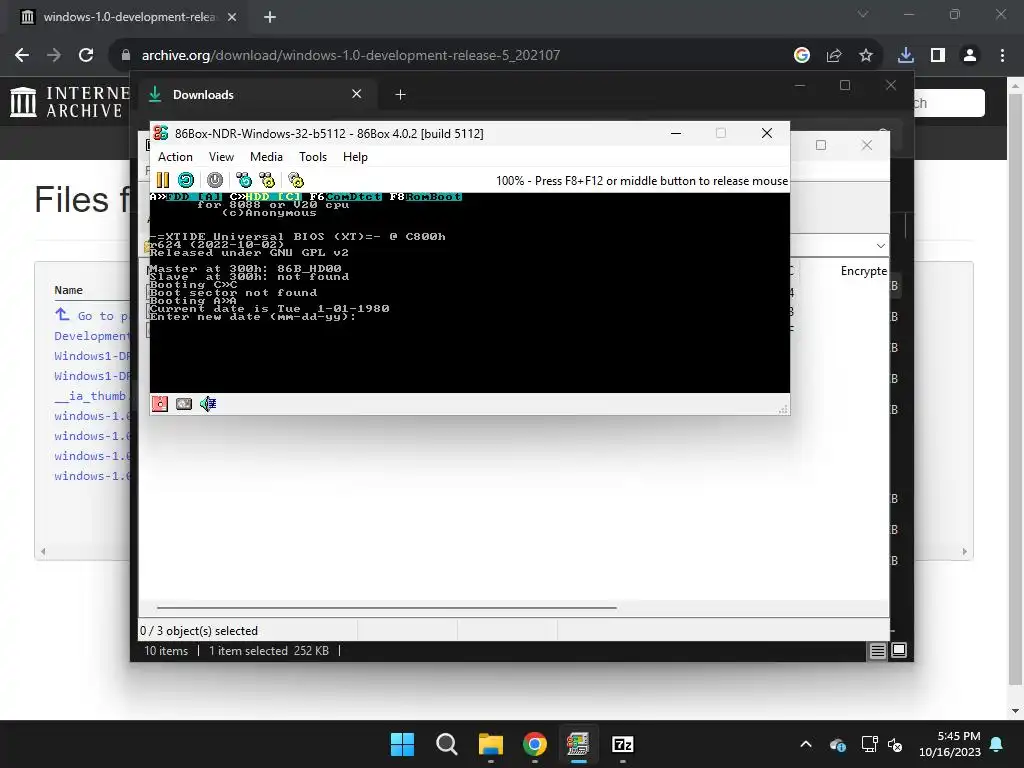
Task: Click the muted volume tray icon
Action: [895, 744]
